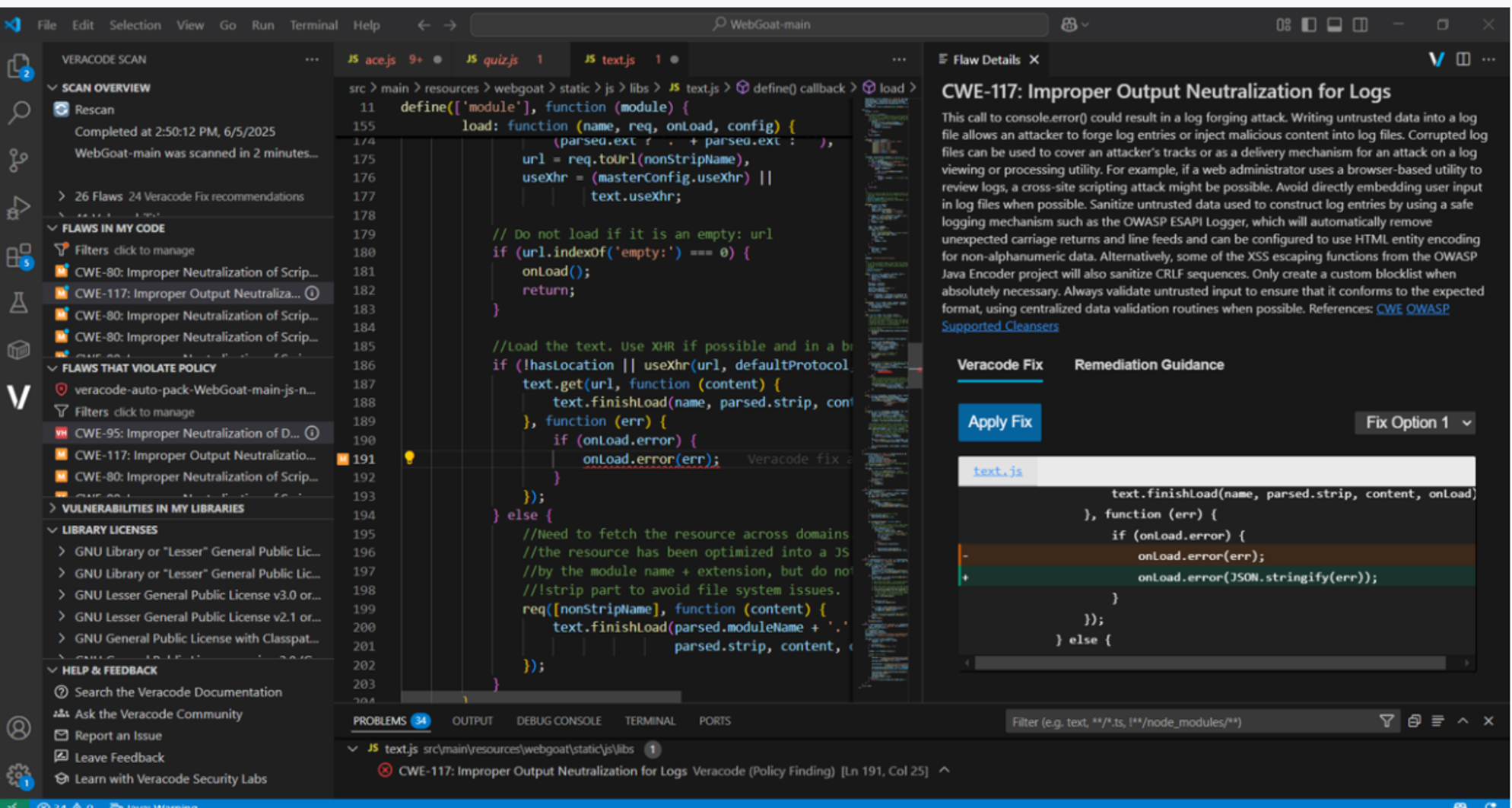
Task: Open the Fix Option 1 dropdown
Action: coord(1415,422)
